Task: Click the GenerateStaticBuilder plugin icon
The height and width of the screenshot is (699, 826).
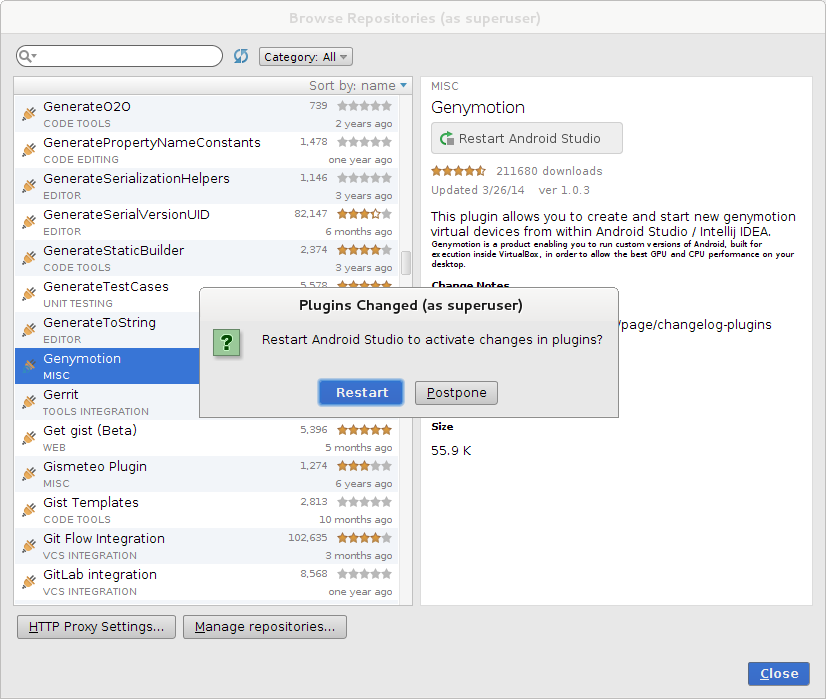Action: click(29, 258)
